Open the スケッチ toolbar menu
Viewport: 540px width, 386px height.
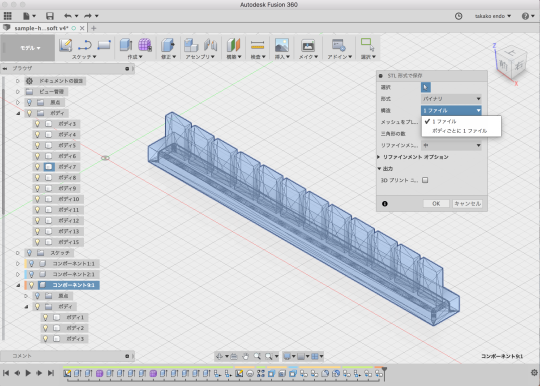[84, 57]
